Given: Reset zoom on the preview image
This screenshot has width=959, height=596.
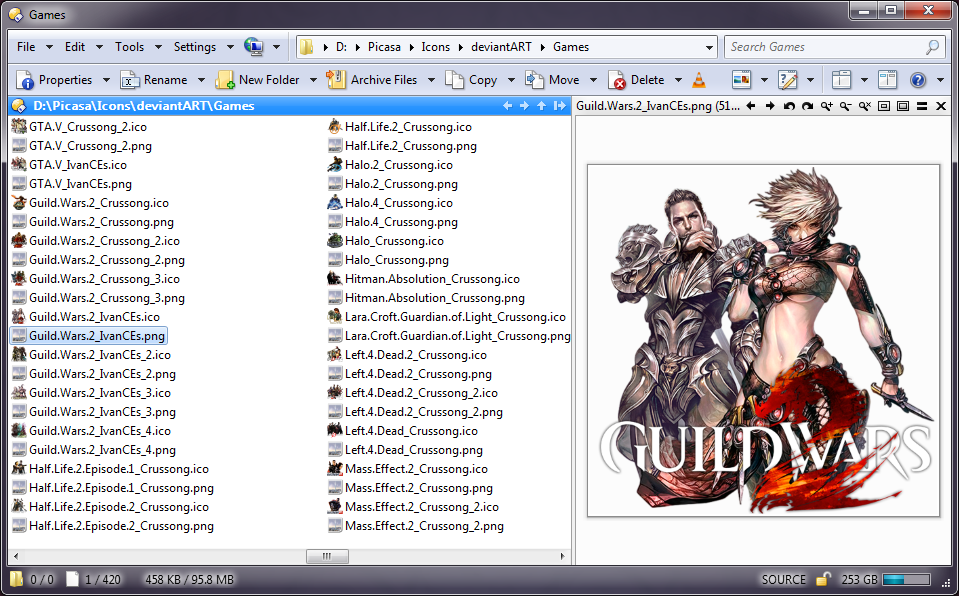Looking at the screenshot, I should click(864, 106).
